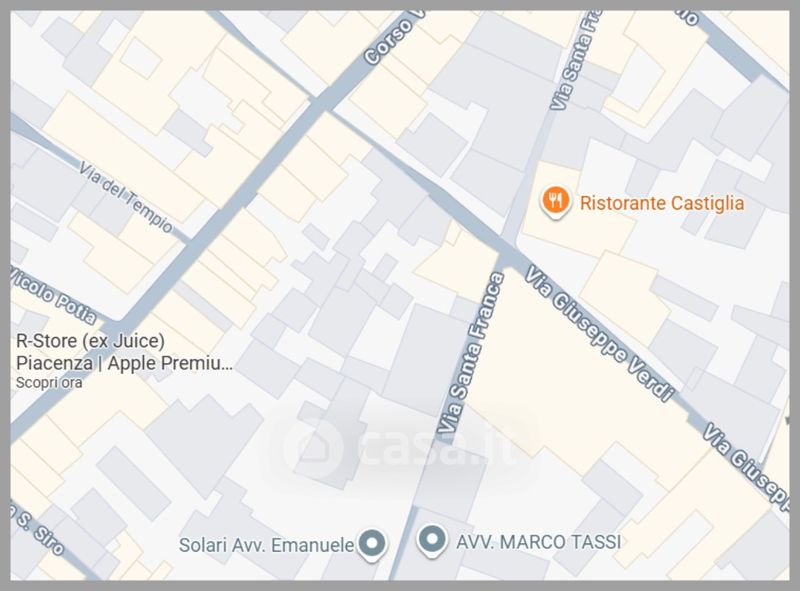Screen dimensions: 800x591
Task: Open the Ristorante Castiglia place label
Action: tap(662, 203)
